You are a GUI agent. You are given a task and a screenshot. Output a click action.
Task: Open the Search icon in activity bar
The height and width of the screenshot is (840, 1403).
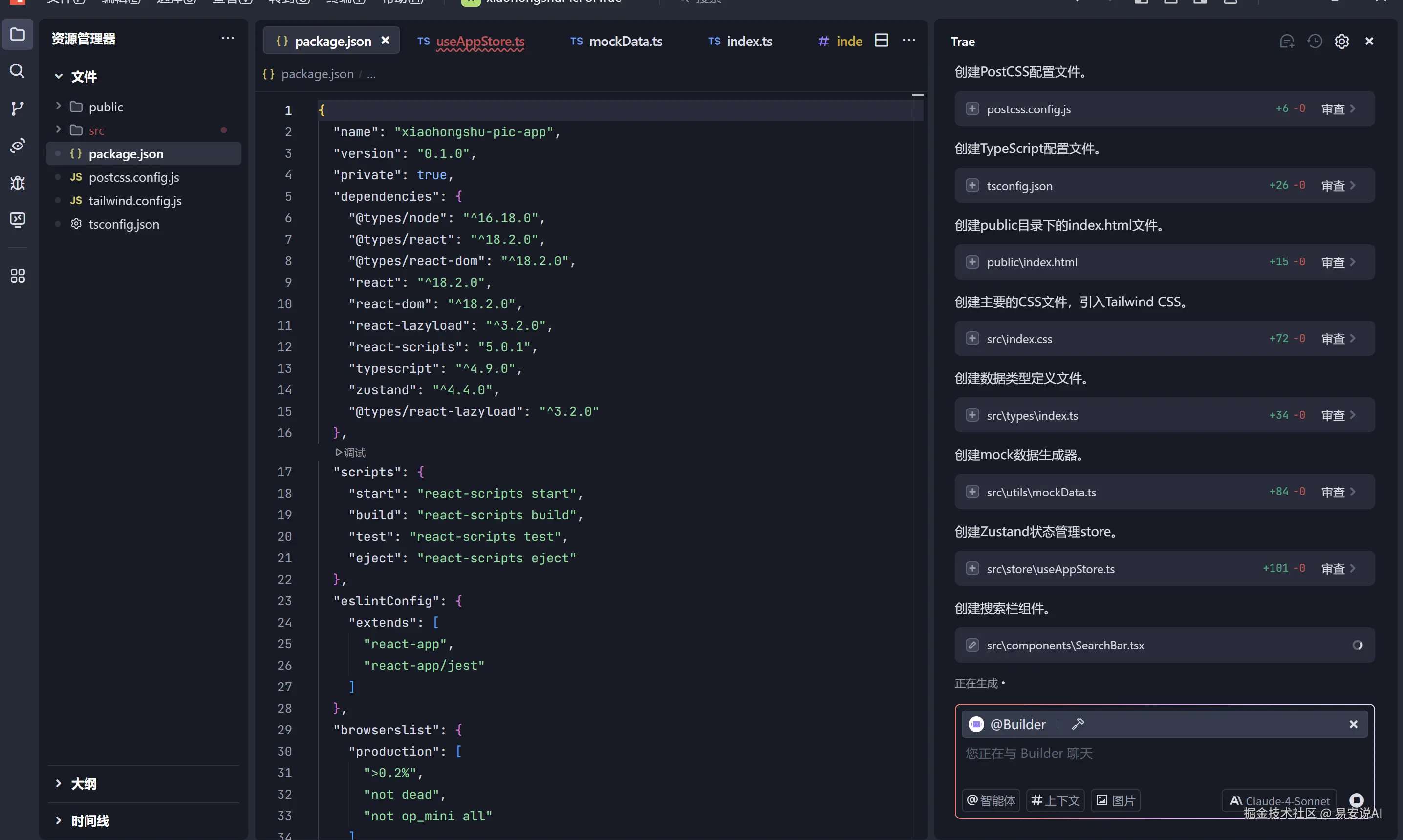[17, 71]
